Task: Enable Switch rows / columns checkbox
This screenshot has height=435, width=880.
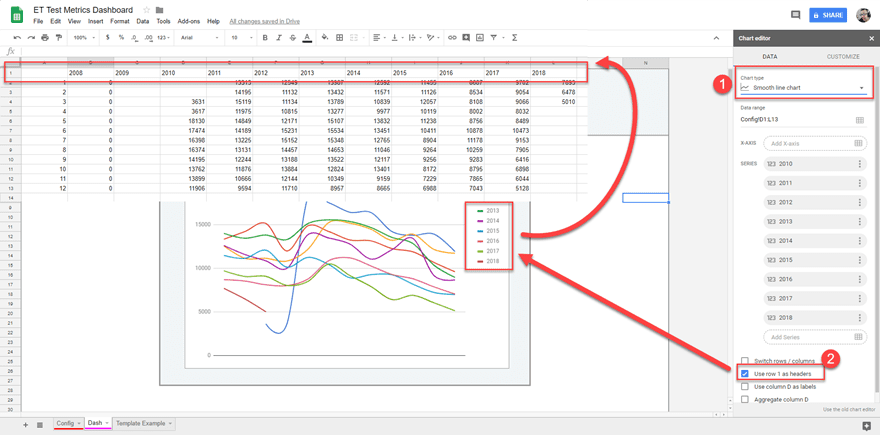Action: coord(745,361)
